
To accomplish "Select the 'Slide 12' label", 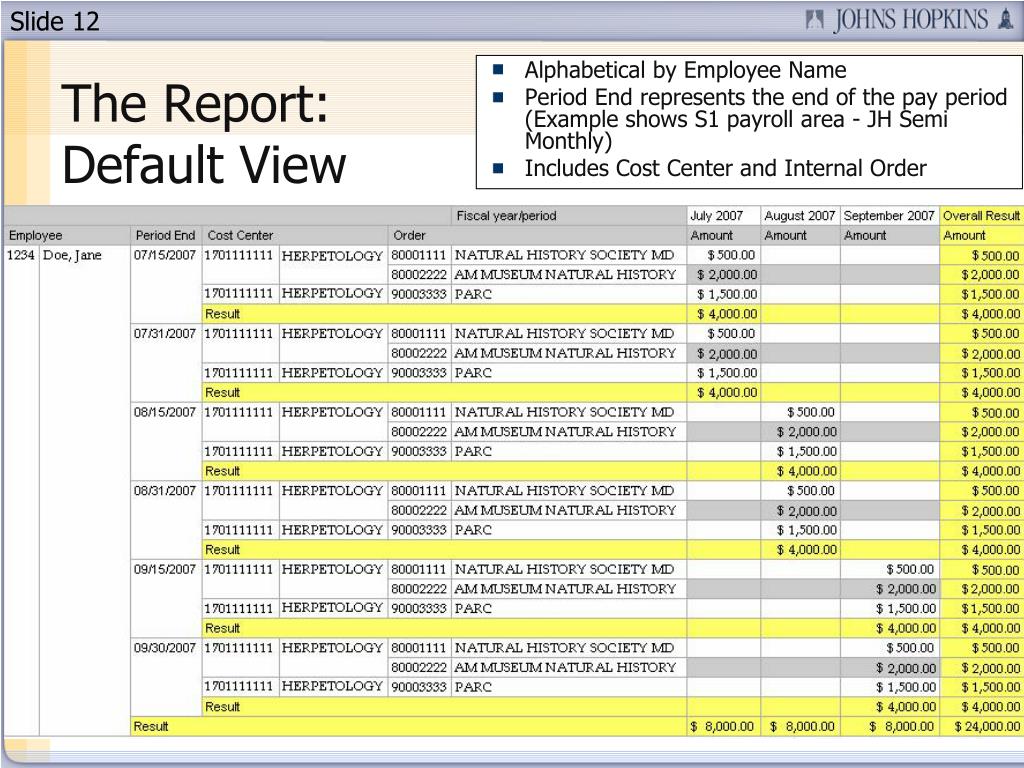I will coord(55,22).
